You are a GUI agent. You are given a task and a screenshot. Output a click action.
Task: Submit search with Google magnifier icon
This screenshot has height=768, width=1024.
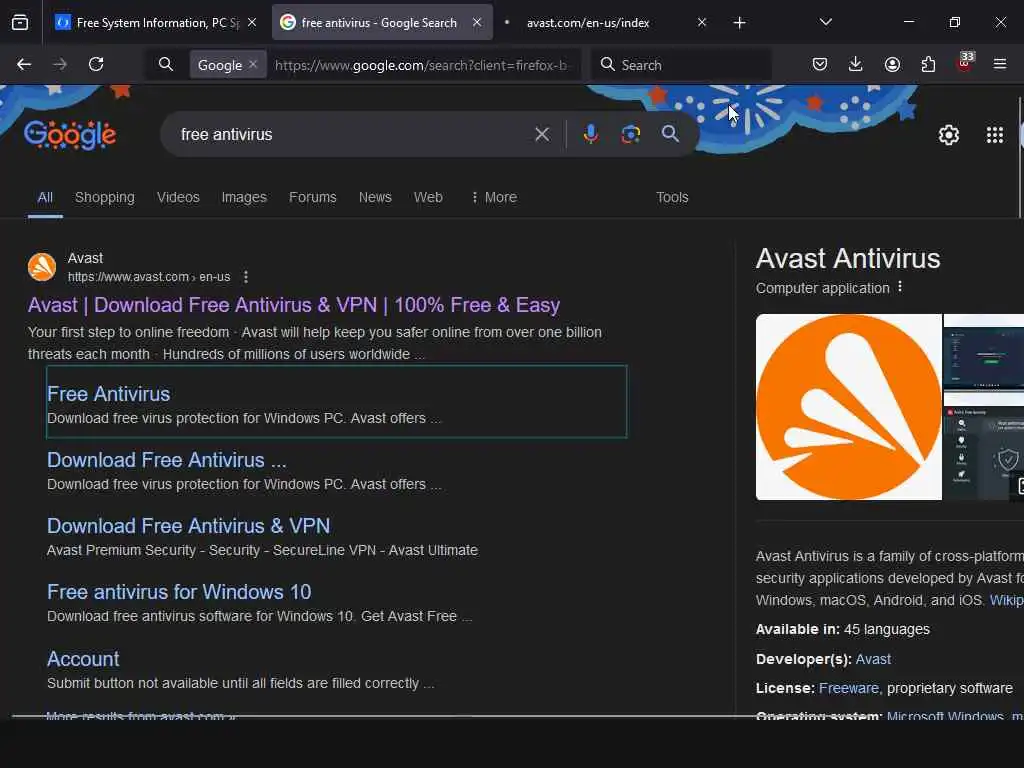[x=670, y=134]
